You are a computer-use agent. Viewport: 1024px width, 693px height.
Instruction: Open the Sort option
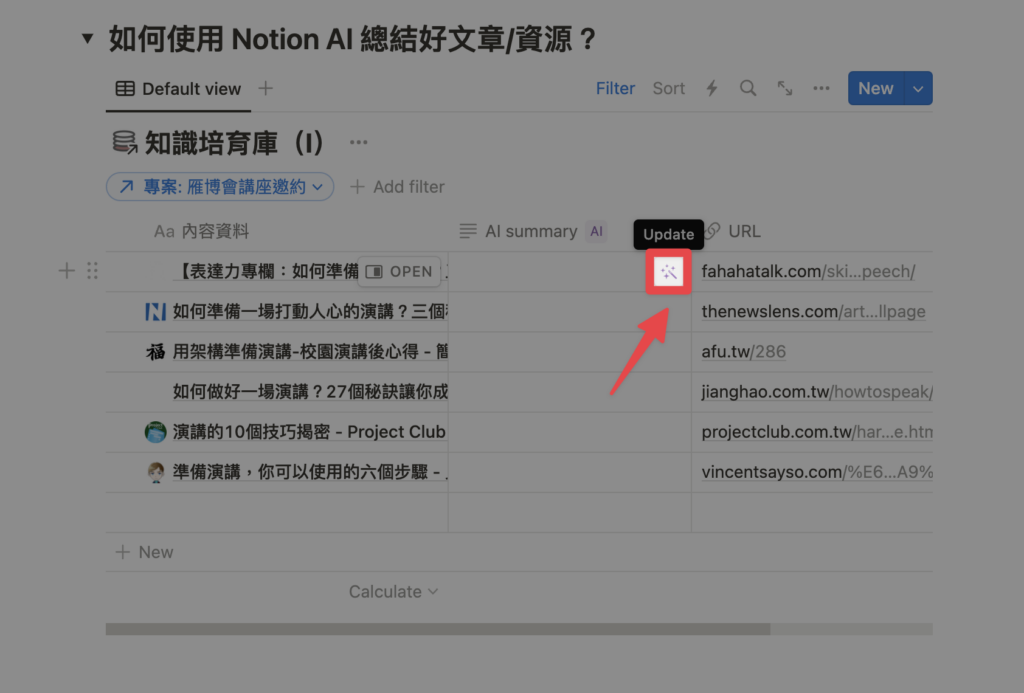click(669, 88)
